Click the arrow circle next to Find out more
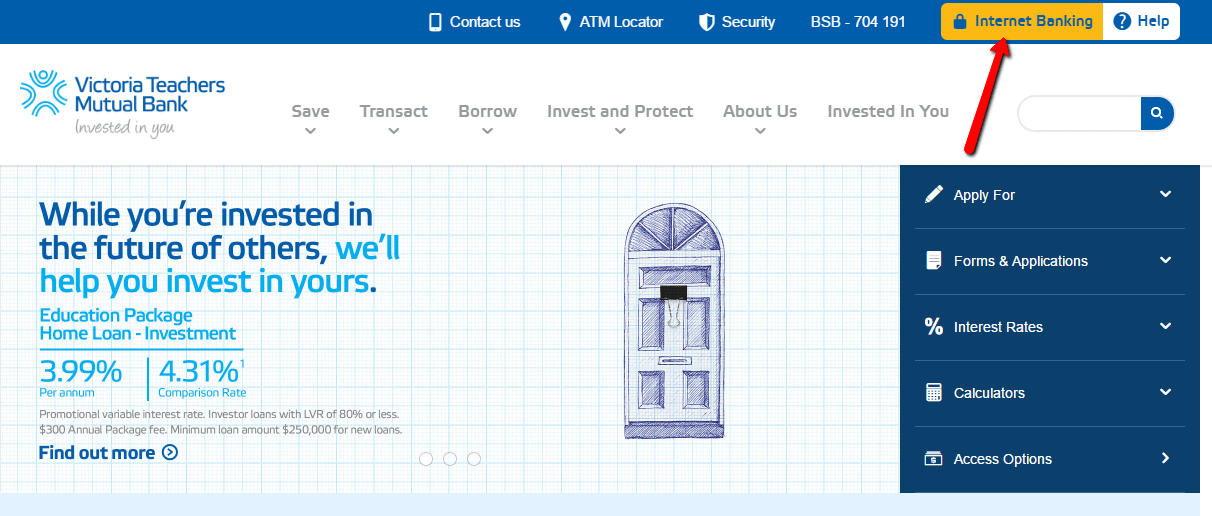Viewport: 1212px width, 516px height. pos(170,452)
